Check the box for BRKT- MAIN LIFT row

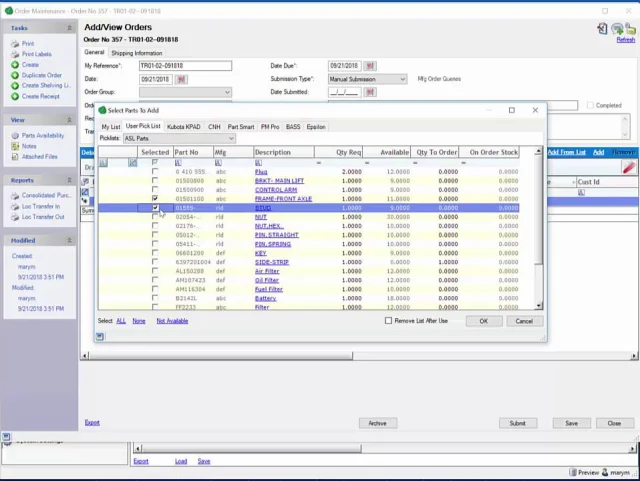(155, 181)
